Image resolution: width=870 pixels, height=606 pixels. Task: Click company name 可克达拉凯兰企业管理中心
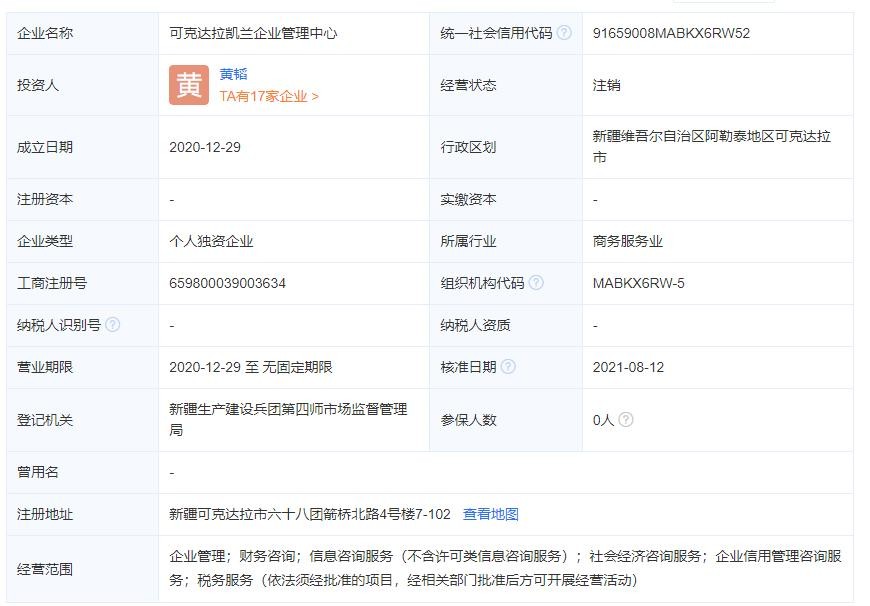pyautogui.click(x=253, y=33)
